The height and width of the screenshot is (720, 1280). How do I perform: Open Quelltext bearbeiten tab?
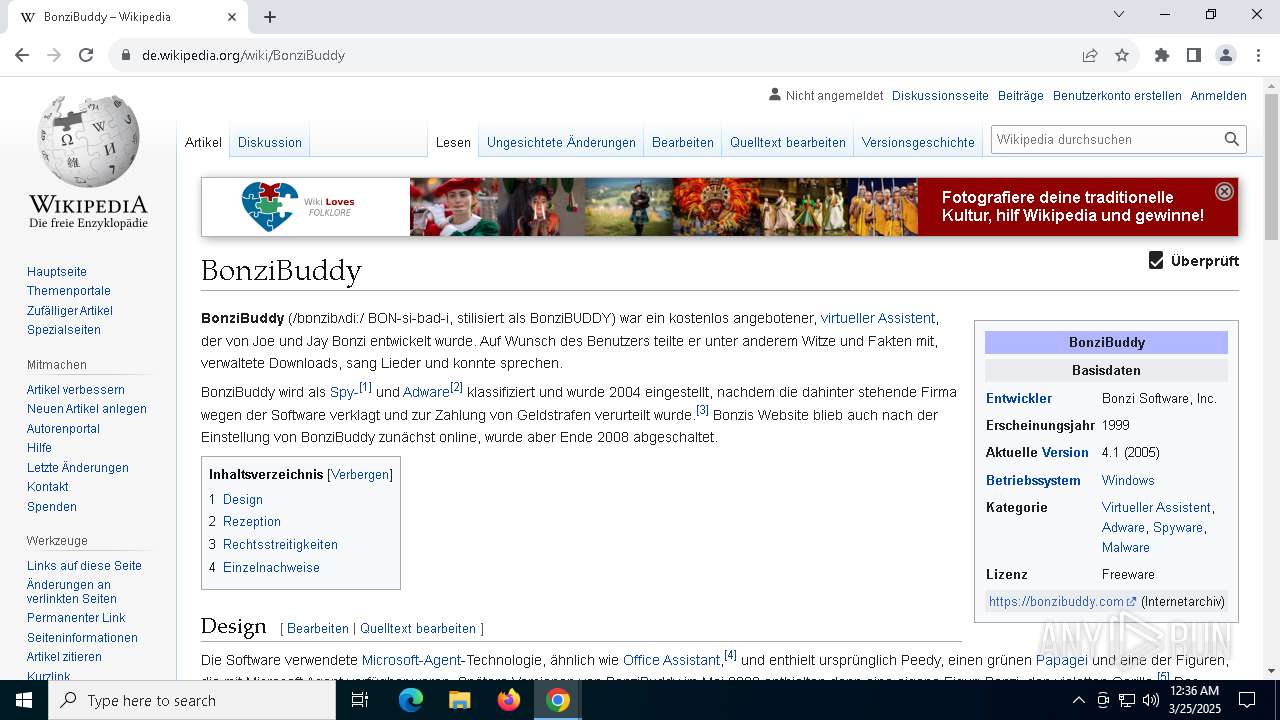pyautogui.click(x=788, y=142)
